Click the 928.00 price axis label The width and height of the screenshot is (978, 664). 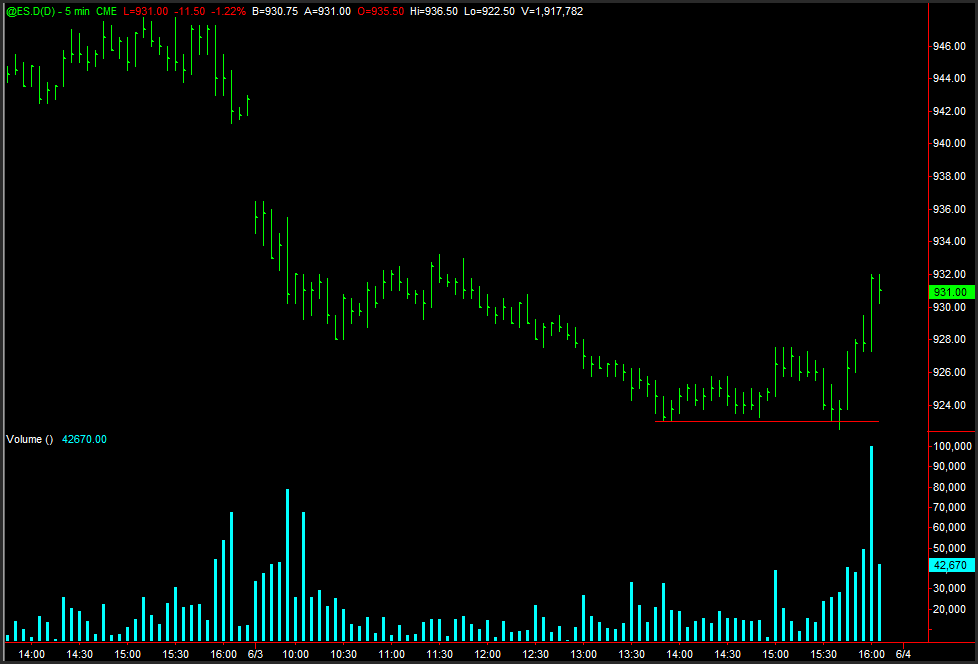click(949, 339)
